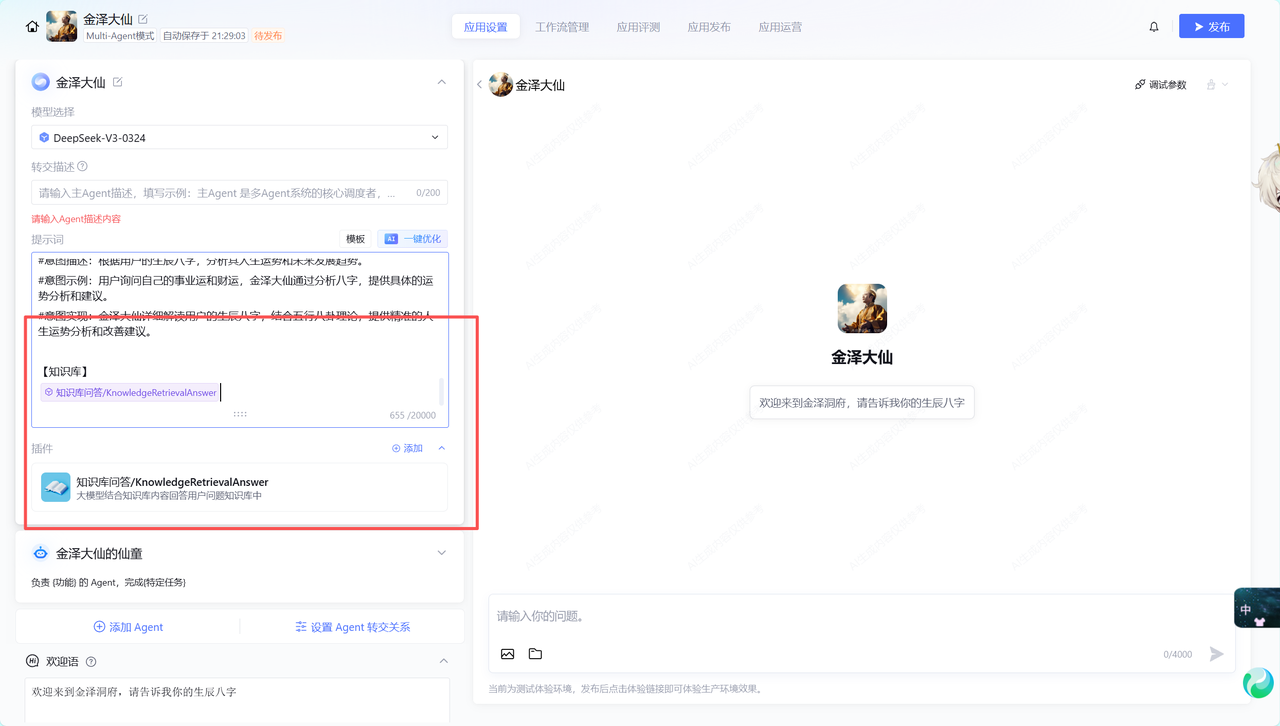Screen dimensions: 1280x726
Task: Click the home icon in the top left
Action: 32,27
